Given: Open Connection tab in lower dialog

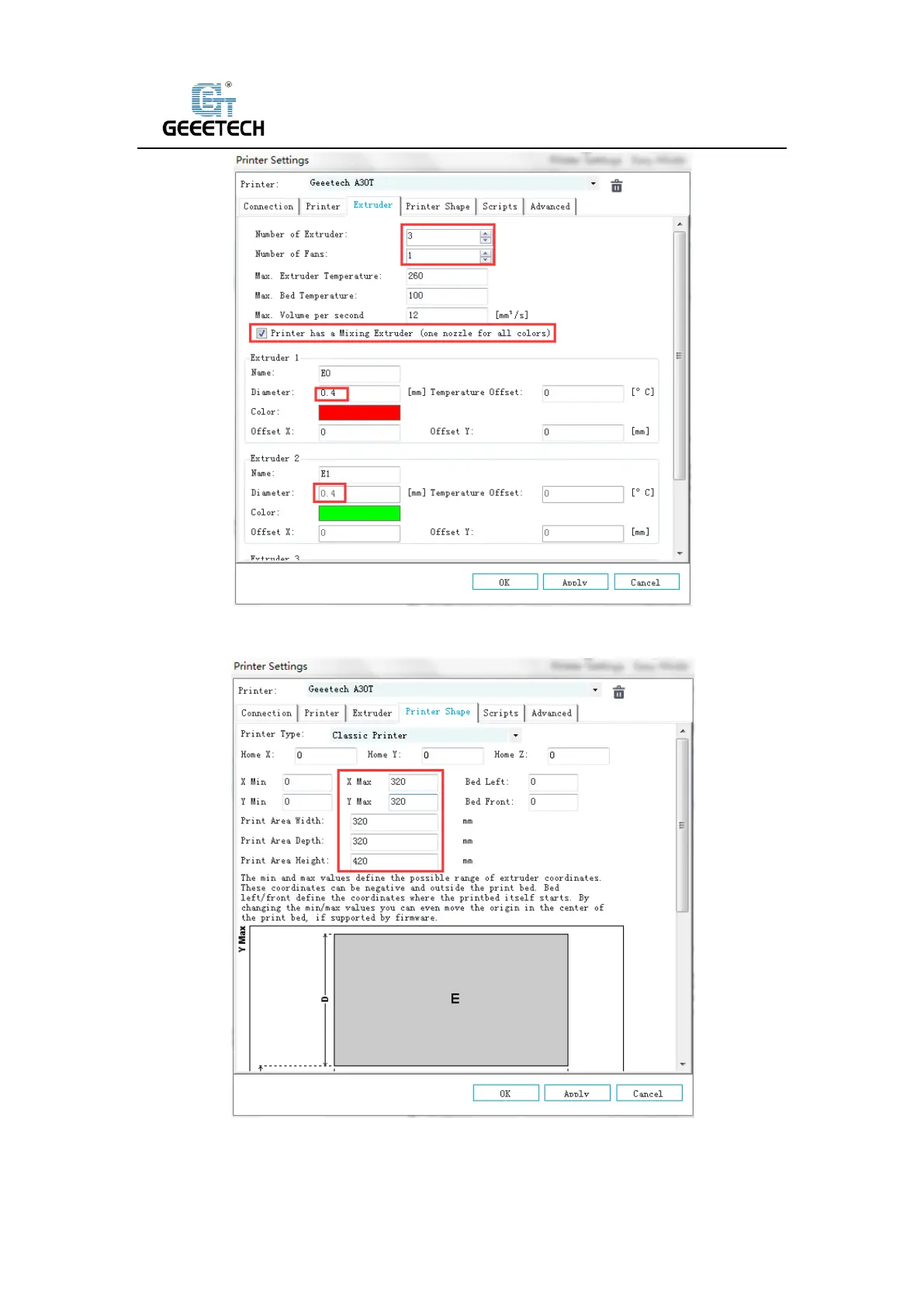Looking at the screenshot, I should pyautogui.click(x=266, y=713).
